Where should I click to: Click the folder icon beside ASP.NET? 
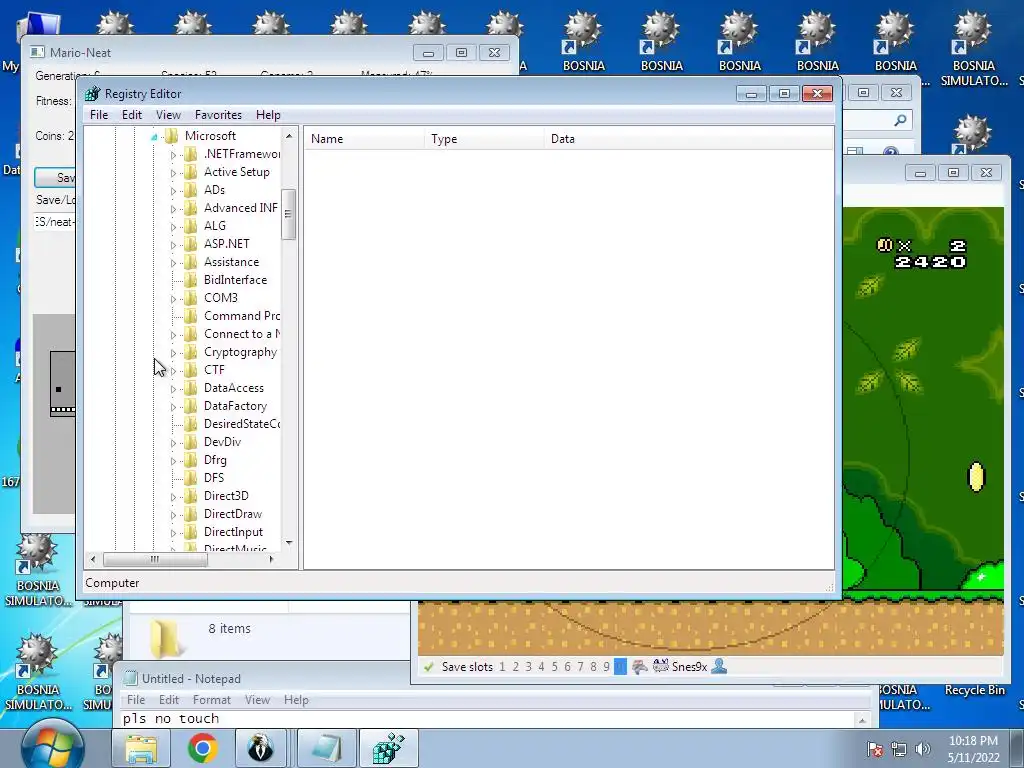pyautogui.click(x=191, y=244)
